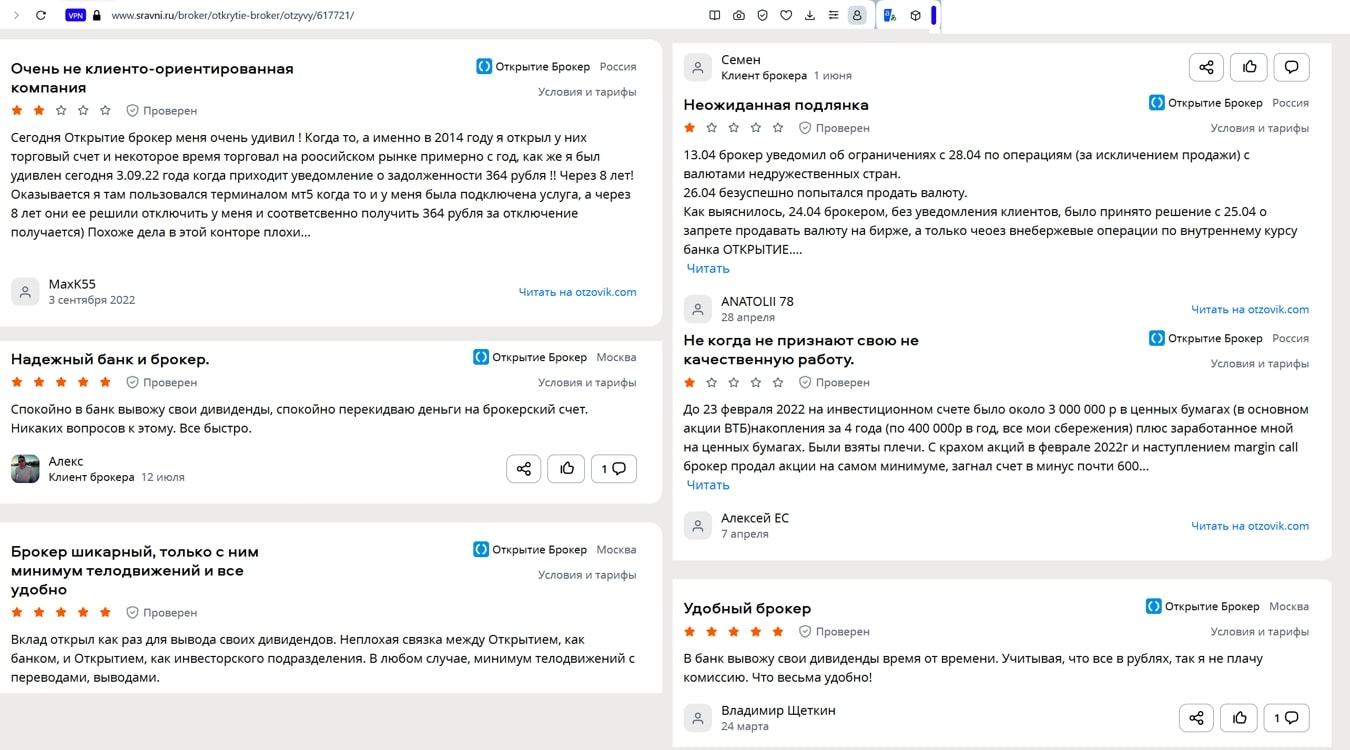Open Условия и тарифы in Надежный банк review
Viewport: 1350px width, 750px height.
(x=587, y=382)
